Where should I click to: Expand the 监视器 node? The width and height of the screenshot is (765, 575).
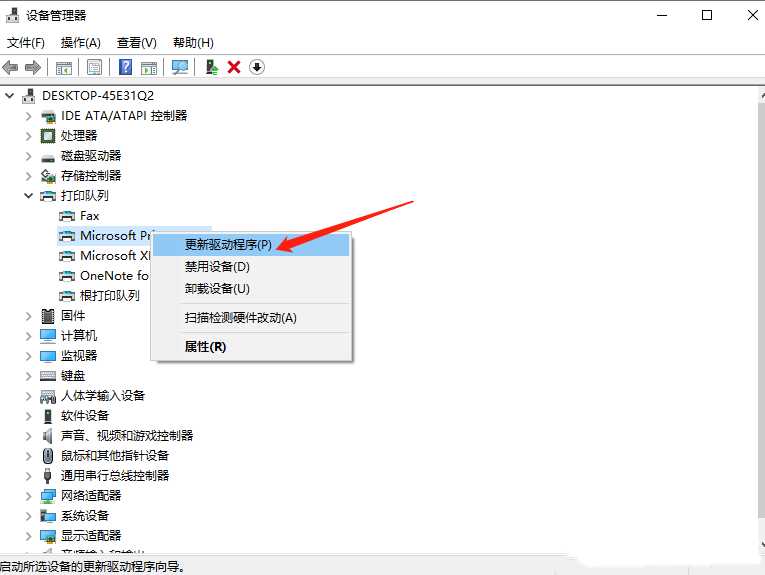(x=29, y=356)
